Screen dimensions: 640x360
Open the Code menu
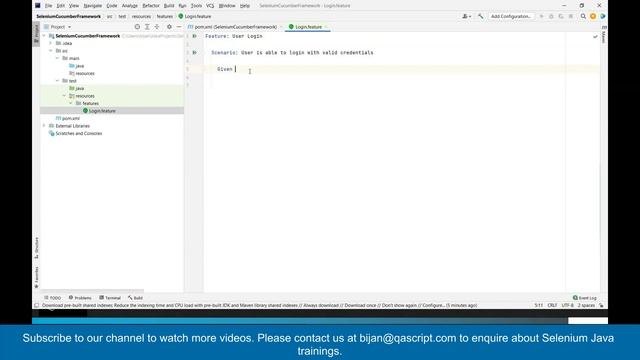pos(111,6)
